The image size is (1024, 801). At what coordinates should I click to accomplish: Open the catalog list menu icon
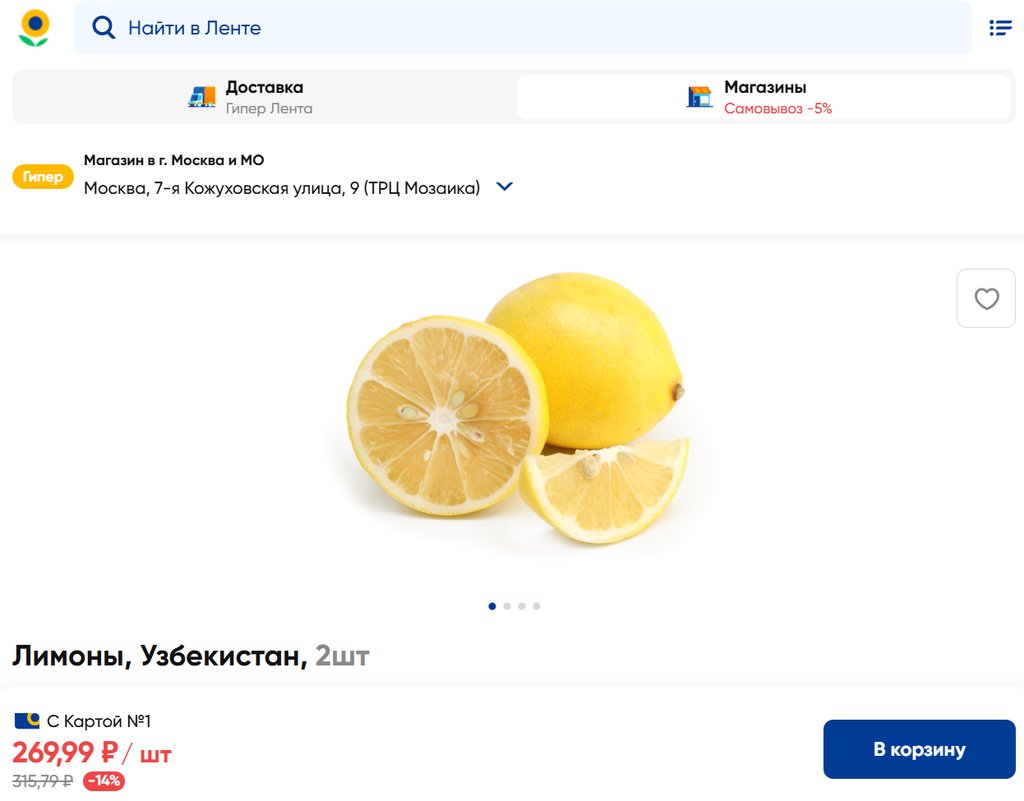(1000, 27)
